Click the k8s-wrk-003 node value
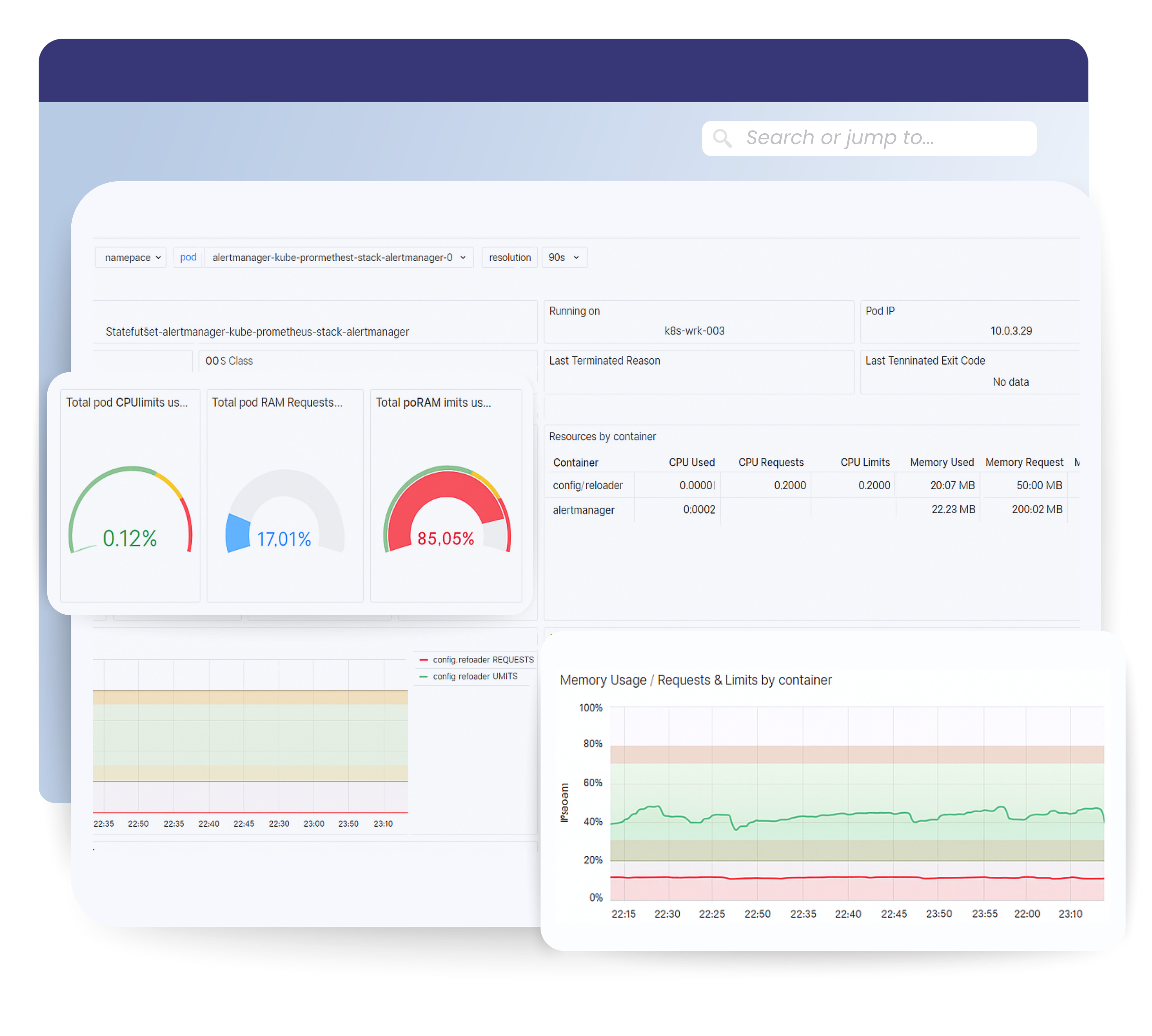The width and height of the screenshot is (1152, 1036). coord(694,331)
